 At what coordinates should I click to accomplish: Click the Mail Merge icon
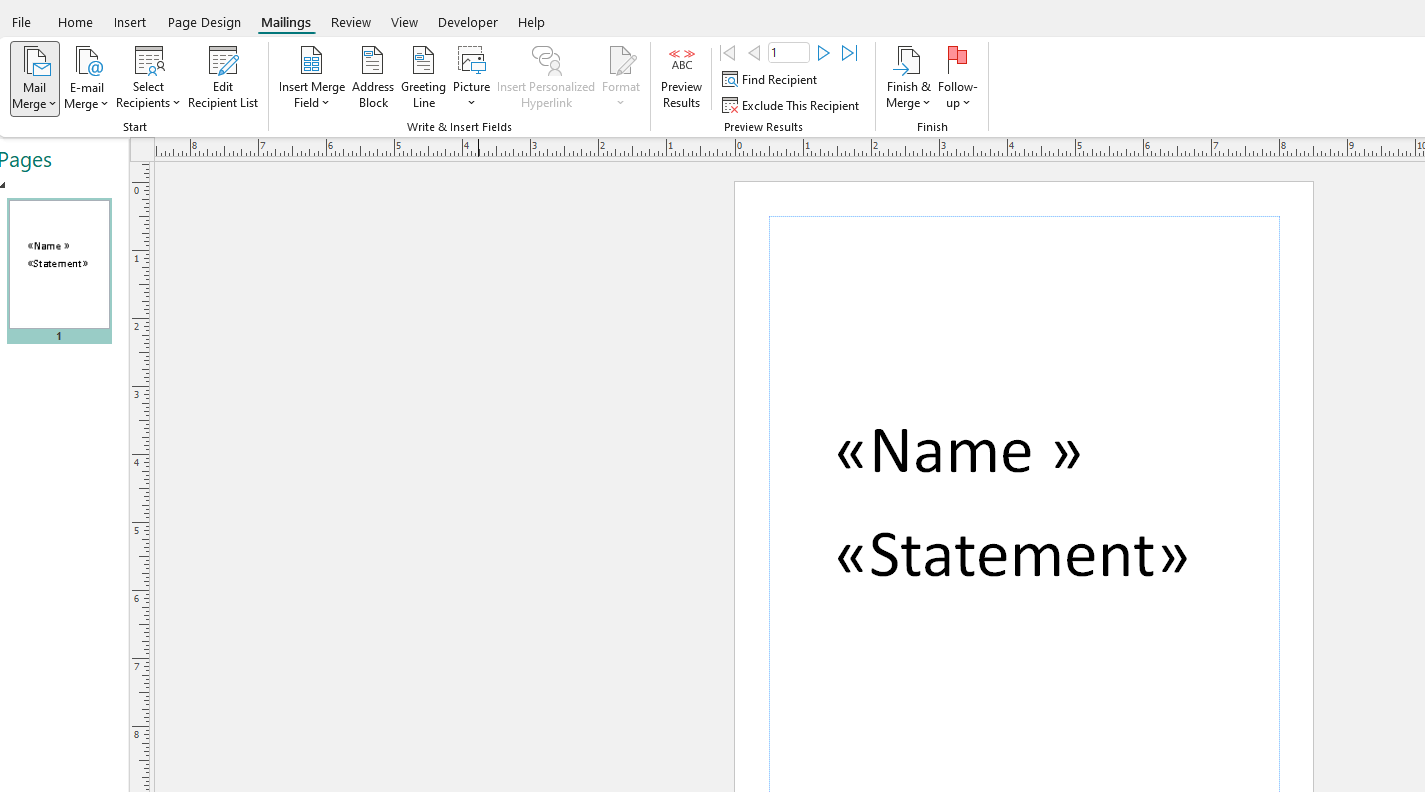coord(35,62)
